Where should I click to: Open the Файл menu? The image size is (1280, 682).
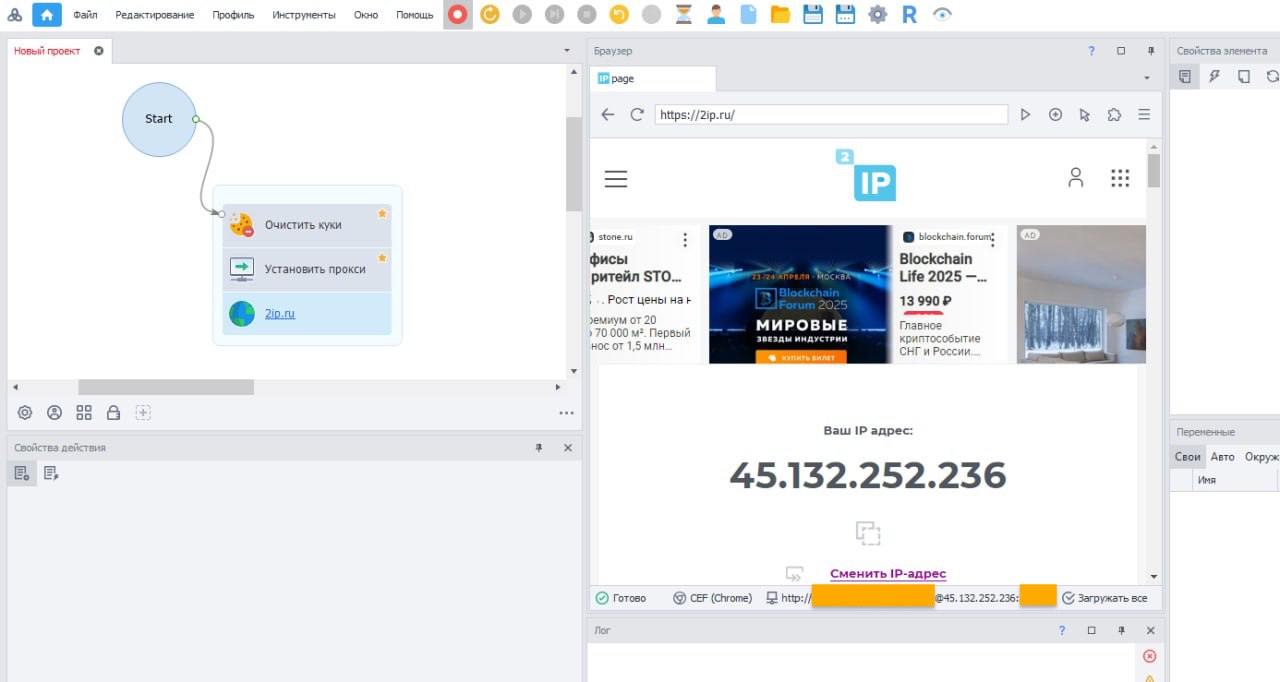pos(85,15)
